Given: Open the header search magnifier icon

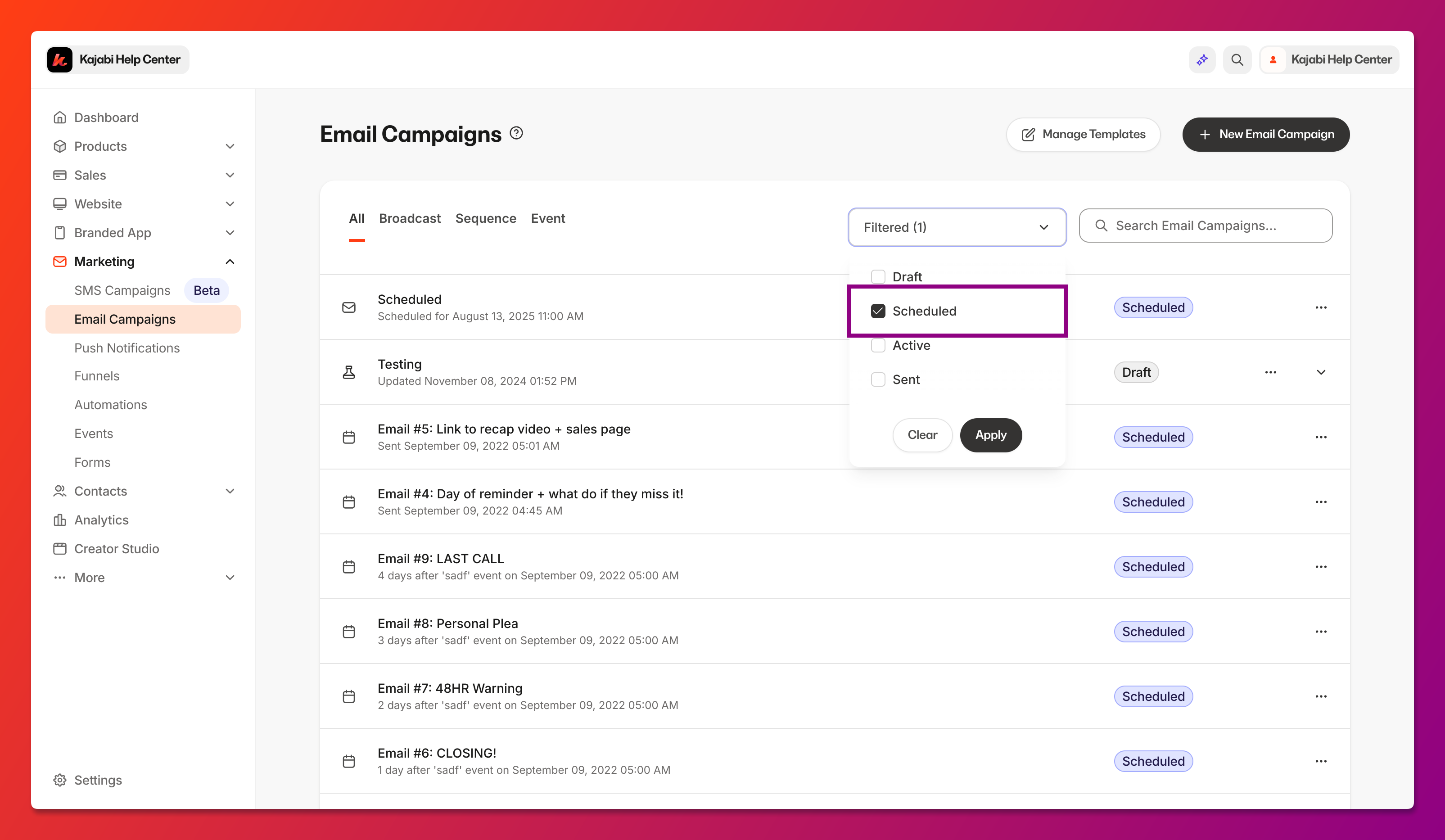Looking at the screenshot, I should [x=1237, y=59].
